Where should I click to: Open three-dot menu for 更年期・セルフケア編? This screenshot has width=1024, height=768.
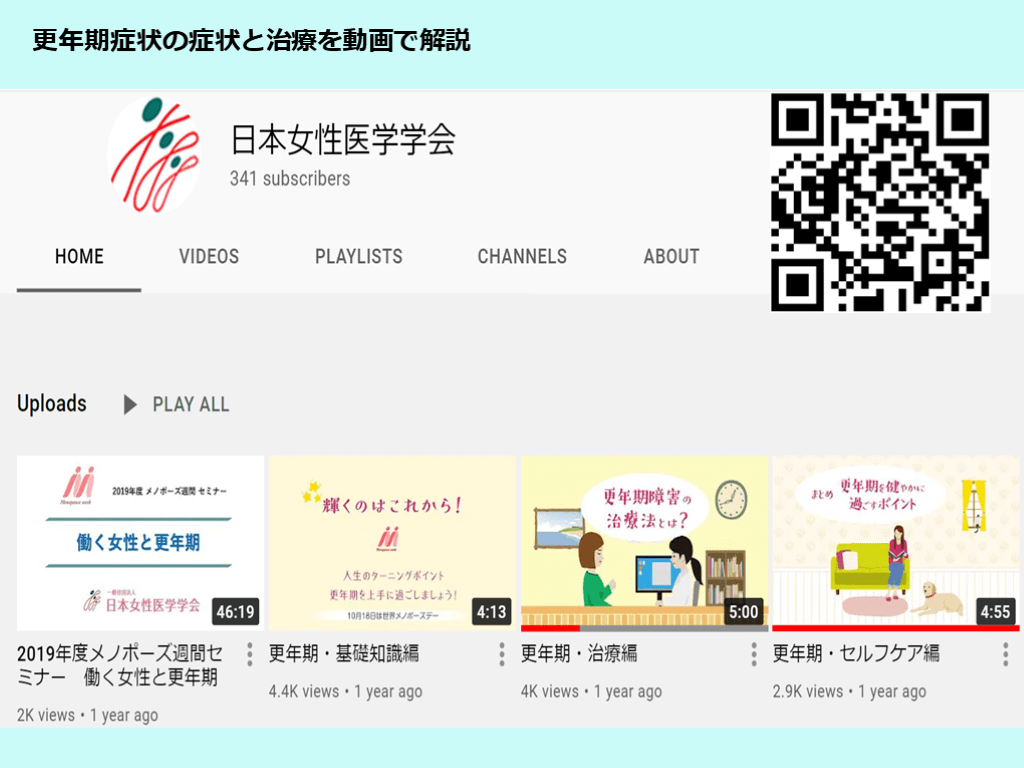(1005, 655)
